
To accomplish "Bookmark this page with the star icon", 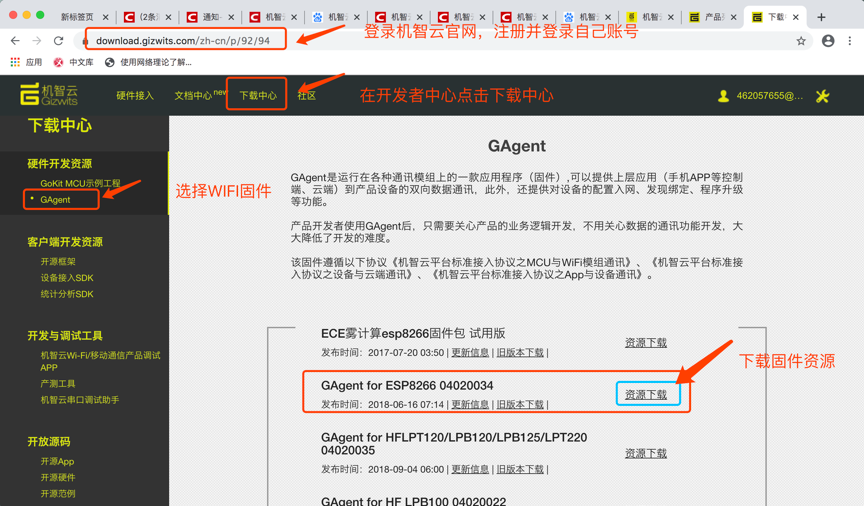I will (x=801, y=41).
